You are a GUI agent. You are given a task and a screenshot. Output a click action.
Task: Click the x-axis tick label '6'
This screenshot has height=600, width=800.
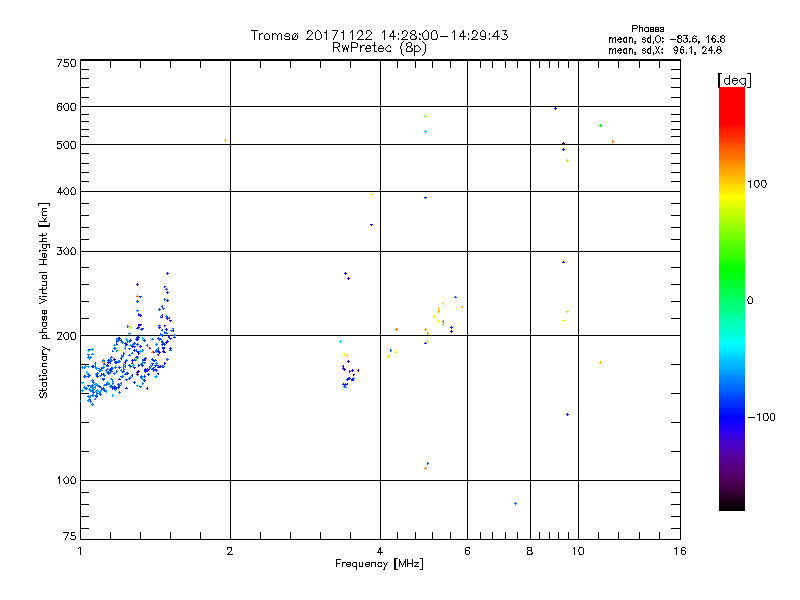coord(467,551)
